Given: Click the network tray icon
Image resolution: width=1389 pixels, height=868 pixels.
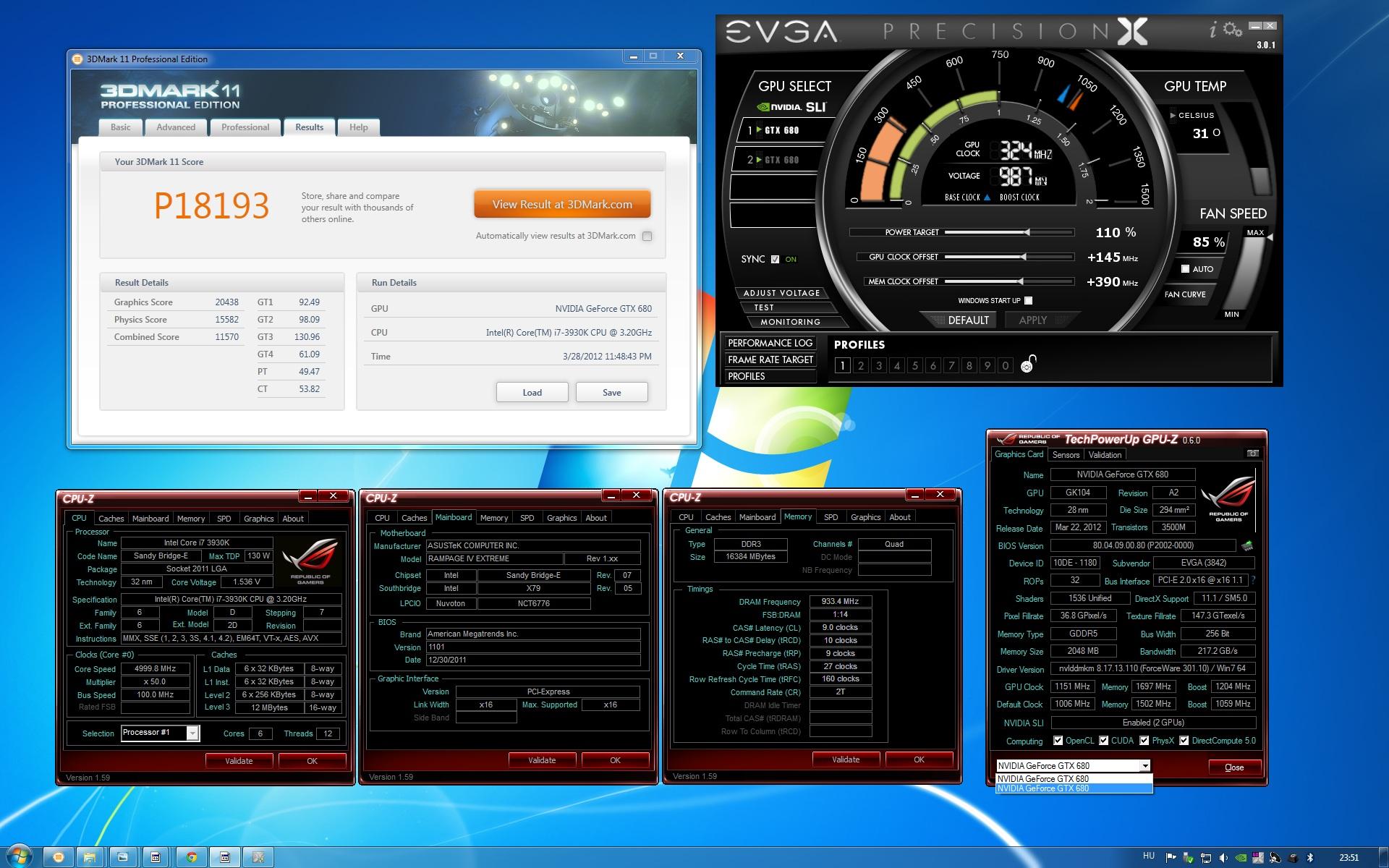Looking at the screenshot, I should pos(1206,858).
